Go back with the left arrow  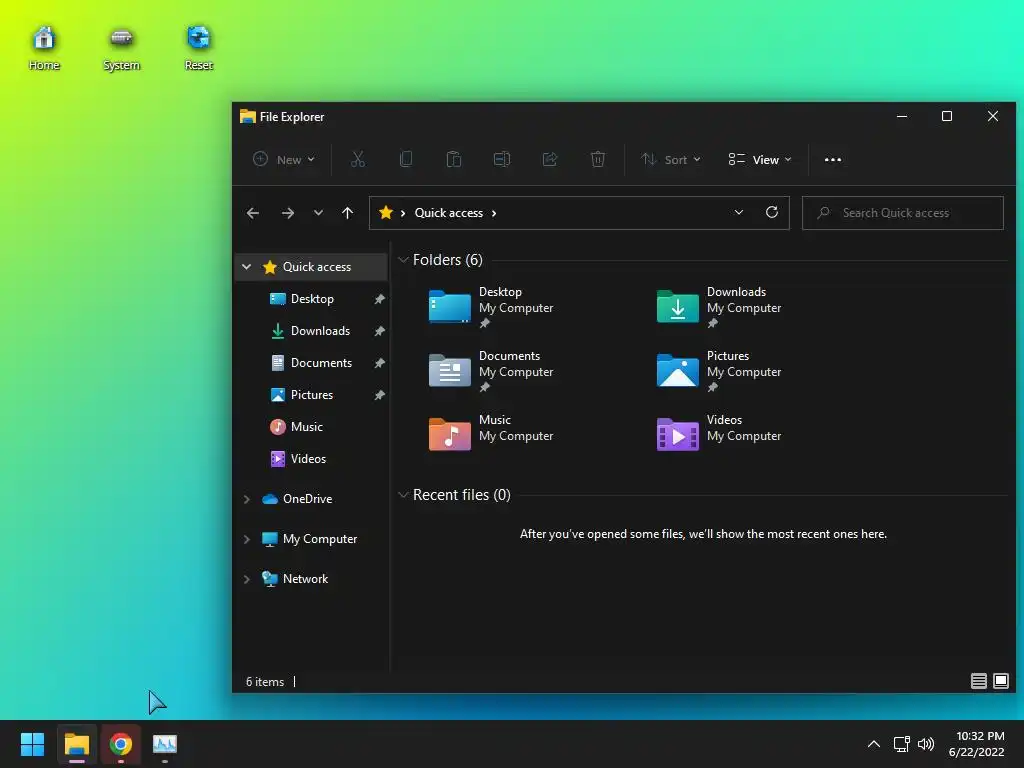click(x=253, y=213)
